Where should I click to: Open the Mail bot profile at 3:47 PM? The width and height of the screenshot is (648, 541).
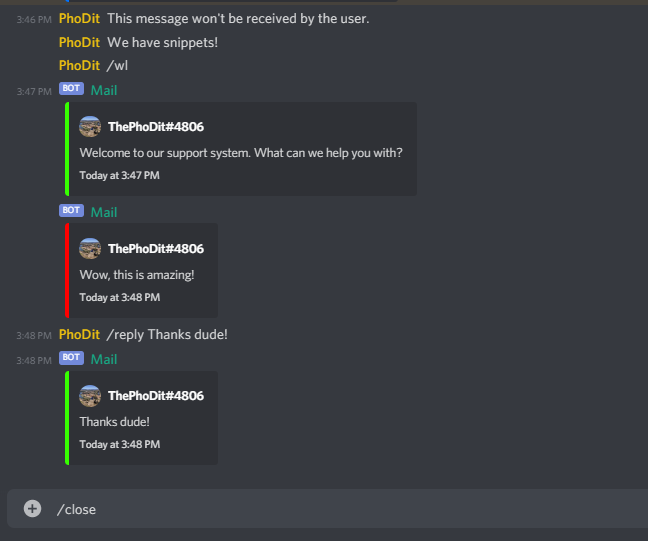[104, 90]
